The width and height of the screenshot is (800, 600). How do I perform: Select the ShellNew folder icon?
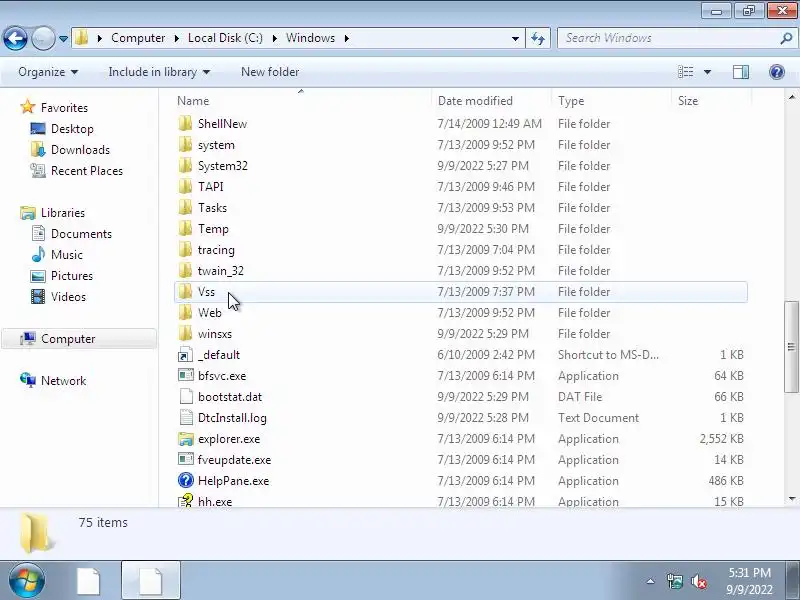(185, 123)
